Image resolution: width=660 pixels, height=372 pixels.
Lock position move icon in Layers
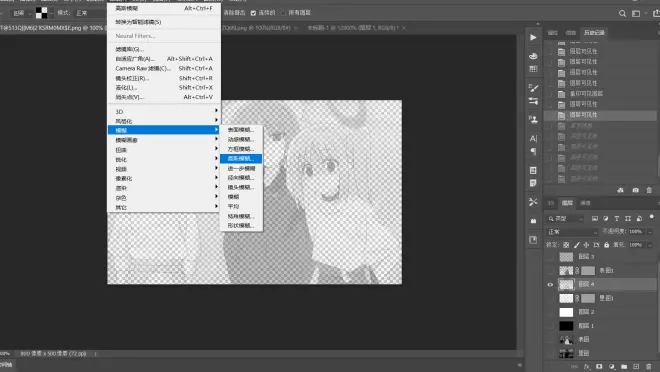click(586, 244)
